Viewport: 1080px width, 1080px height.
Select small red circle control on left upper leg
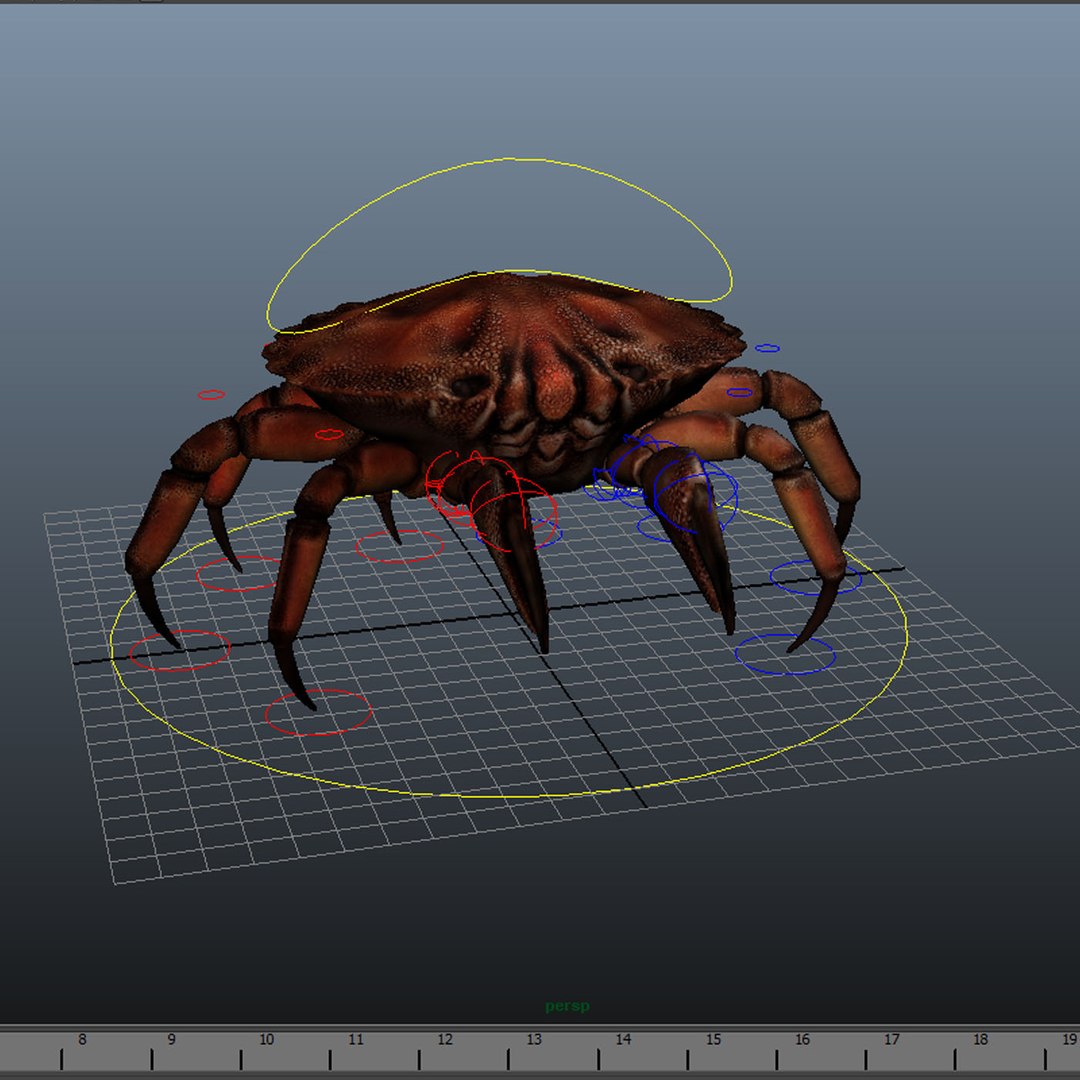click(x=329, y=435)
